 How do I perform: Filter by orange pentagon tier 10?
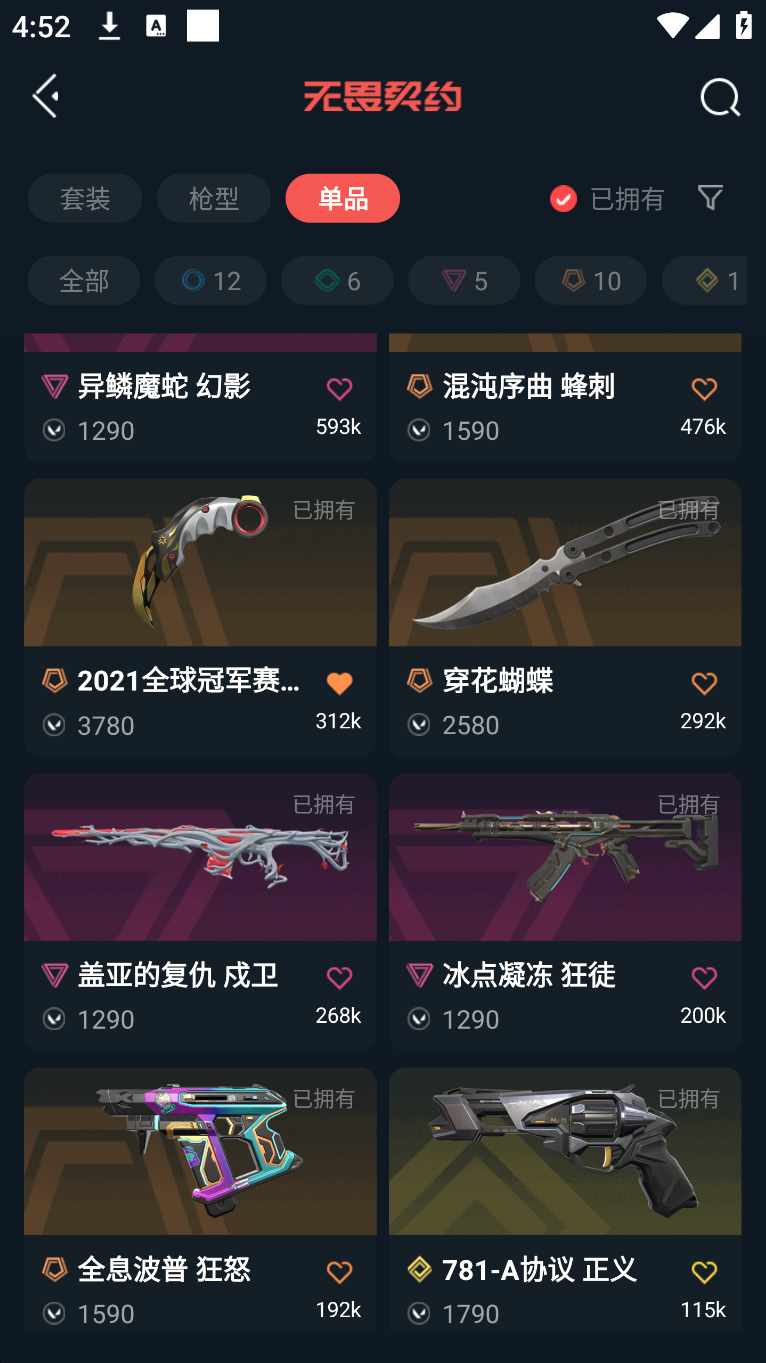point(592,280)
